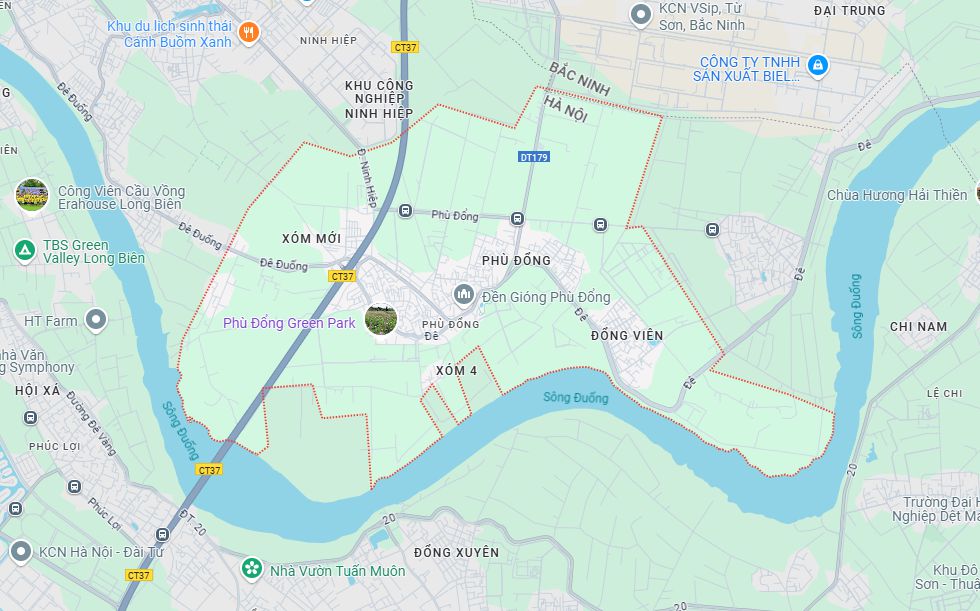Screen dimensions: 980x611
Task: Click the orange restaurant pin for Cánh Buồm Xanh
Action: (249, 32)
